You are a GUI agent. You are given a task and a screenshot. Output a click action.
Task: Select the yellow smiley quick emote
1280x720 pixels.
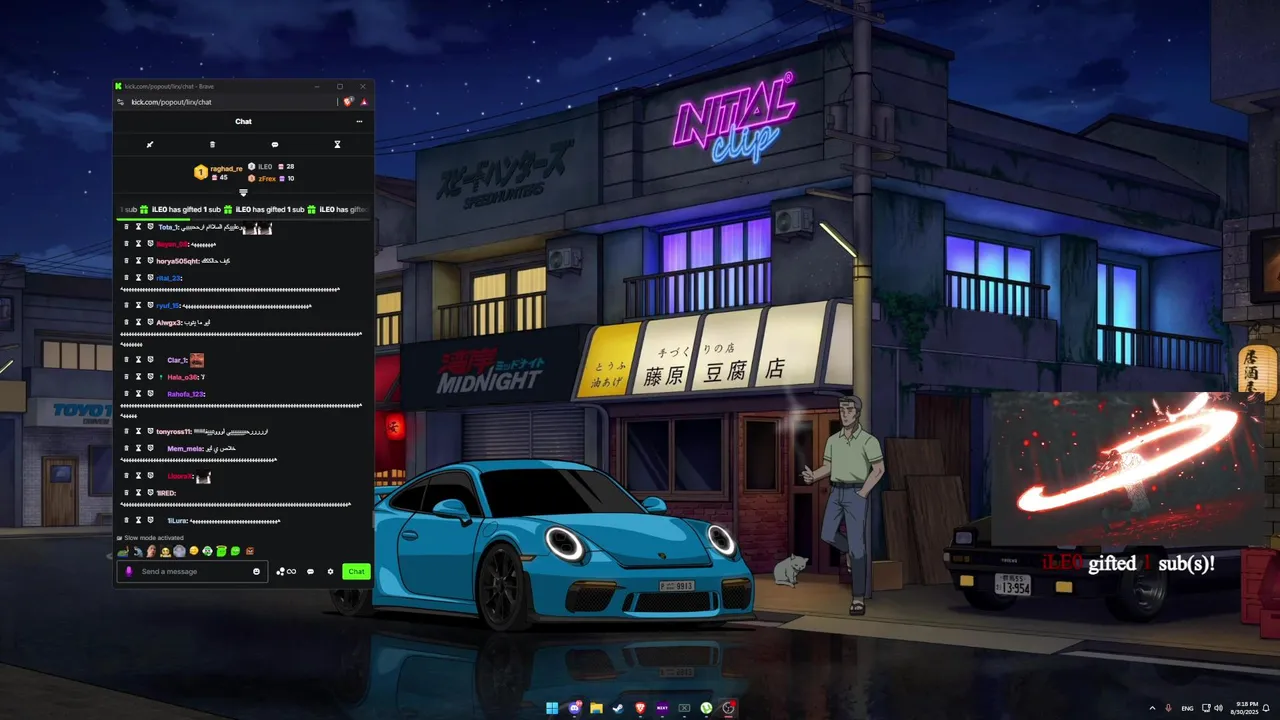click(x=194, y=551)
